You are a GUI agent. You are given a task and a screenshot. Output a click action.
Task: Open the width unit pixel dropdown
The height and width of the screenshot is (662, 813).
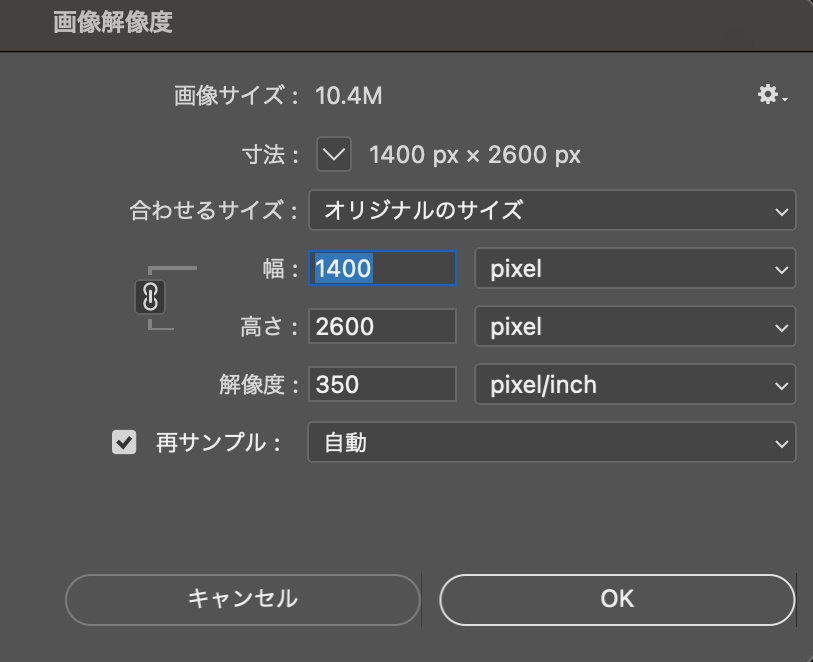tap(635, 269)
